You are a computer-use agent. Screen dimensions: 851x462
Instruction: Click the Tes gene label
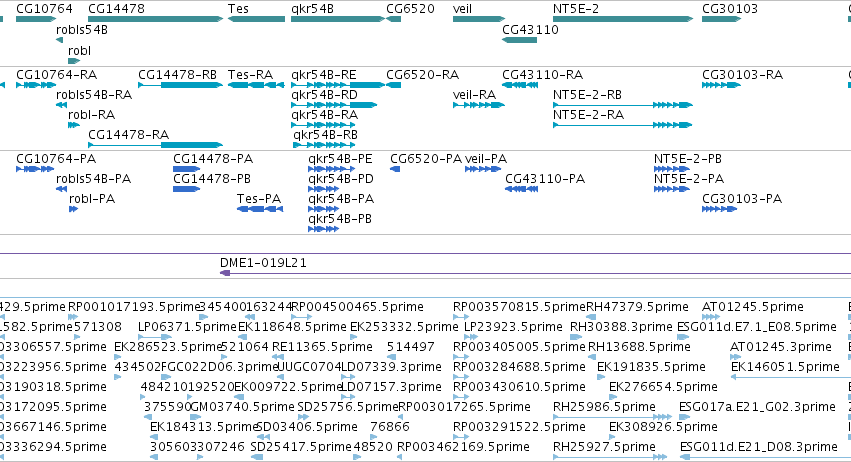(x=238, y=9)
